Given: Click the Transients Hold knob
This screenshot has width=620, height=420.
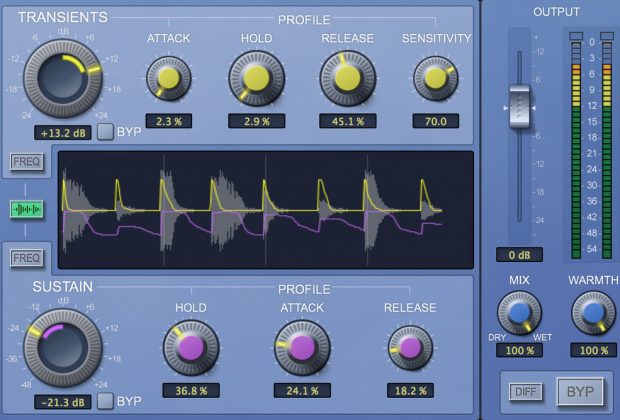Looking at the screenshot, I should click(257, 78).
